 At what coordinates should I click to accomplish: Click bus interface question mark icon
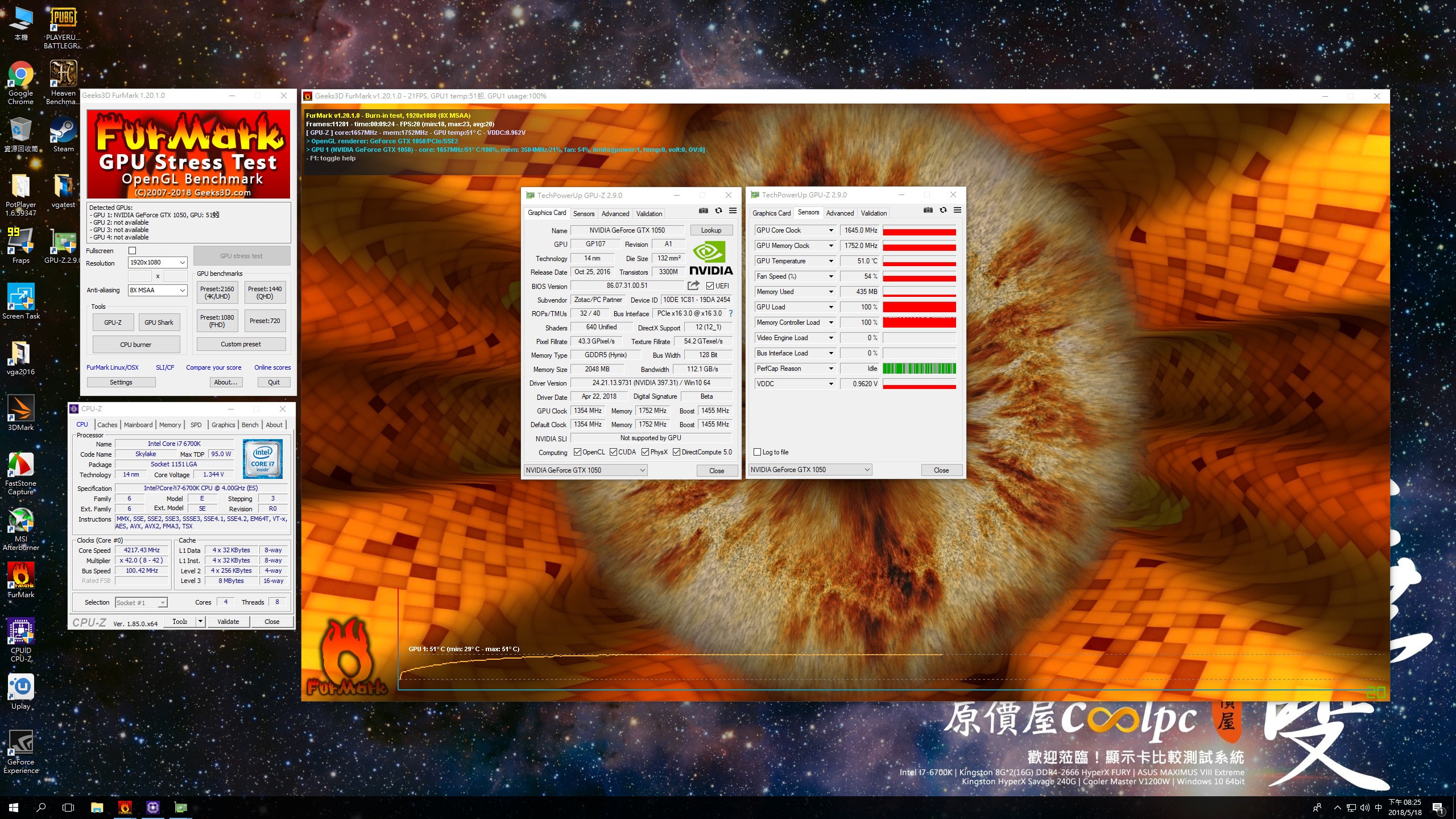pyautogui.click(x=731, y=313)
